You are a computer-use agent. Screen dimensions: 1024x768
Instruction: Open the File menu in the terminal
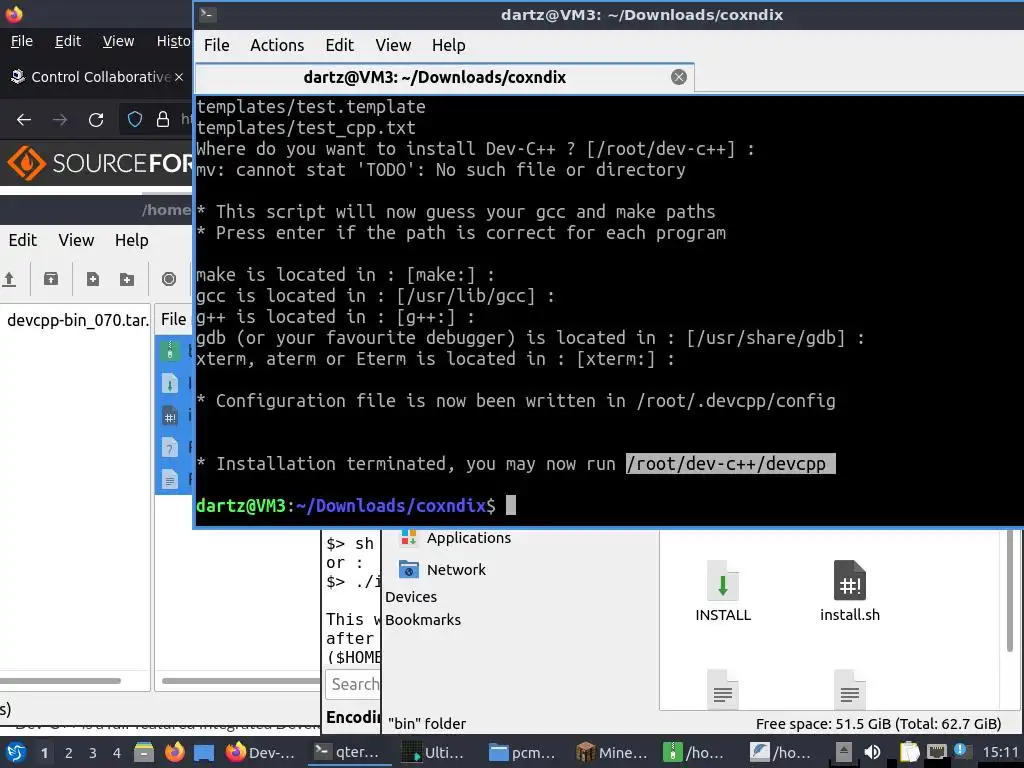(216, 45)
